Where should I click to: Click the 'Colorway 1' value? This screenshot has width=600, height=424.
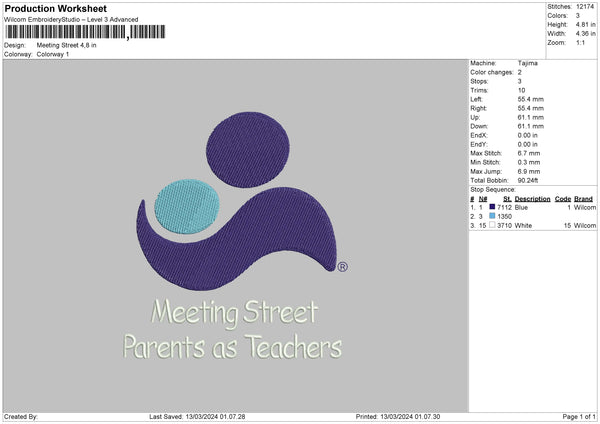[53, 54]
